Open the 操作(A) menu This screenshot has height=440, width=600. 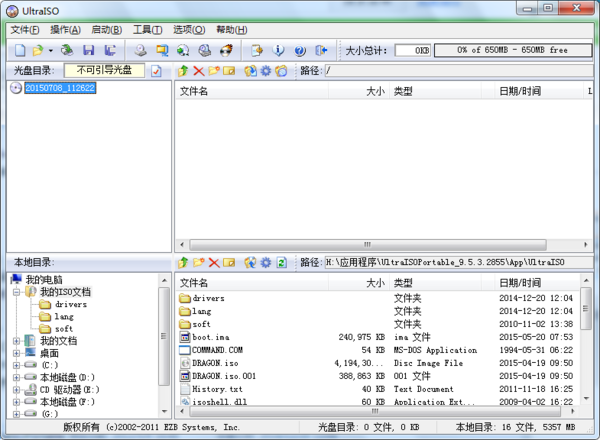65,30
